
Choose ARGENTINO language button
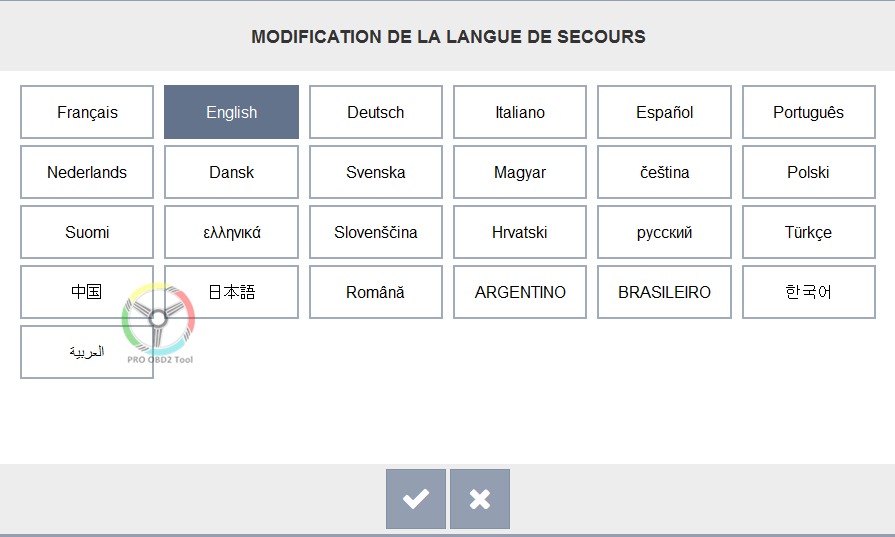(x=519, y=292)
